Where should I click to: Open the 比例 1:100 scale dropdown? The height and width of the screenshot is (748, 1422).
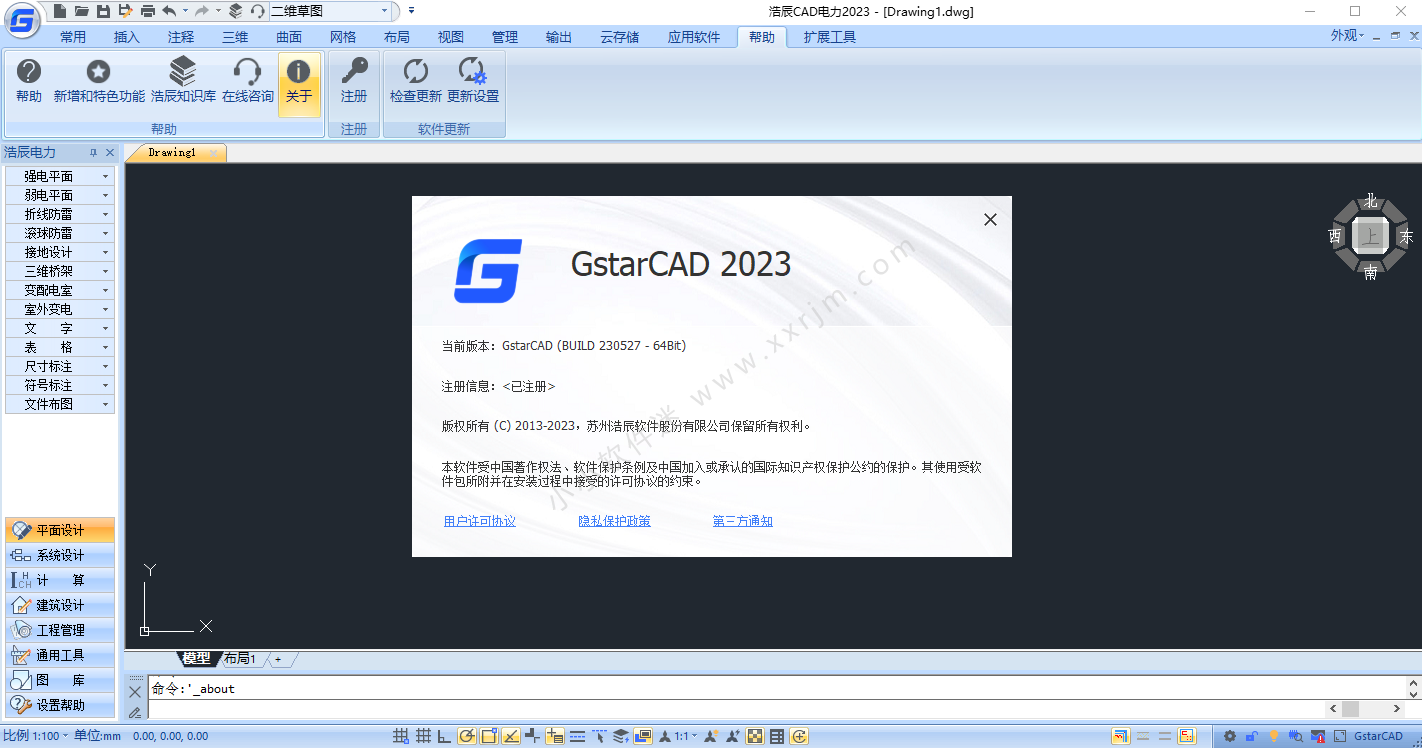pyautogui.click(x=36, y=736)
